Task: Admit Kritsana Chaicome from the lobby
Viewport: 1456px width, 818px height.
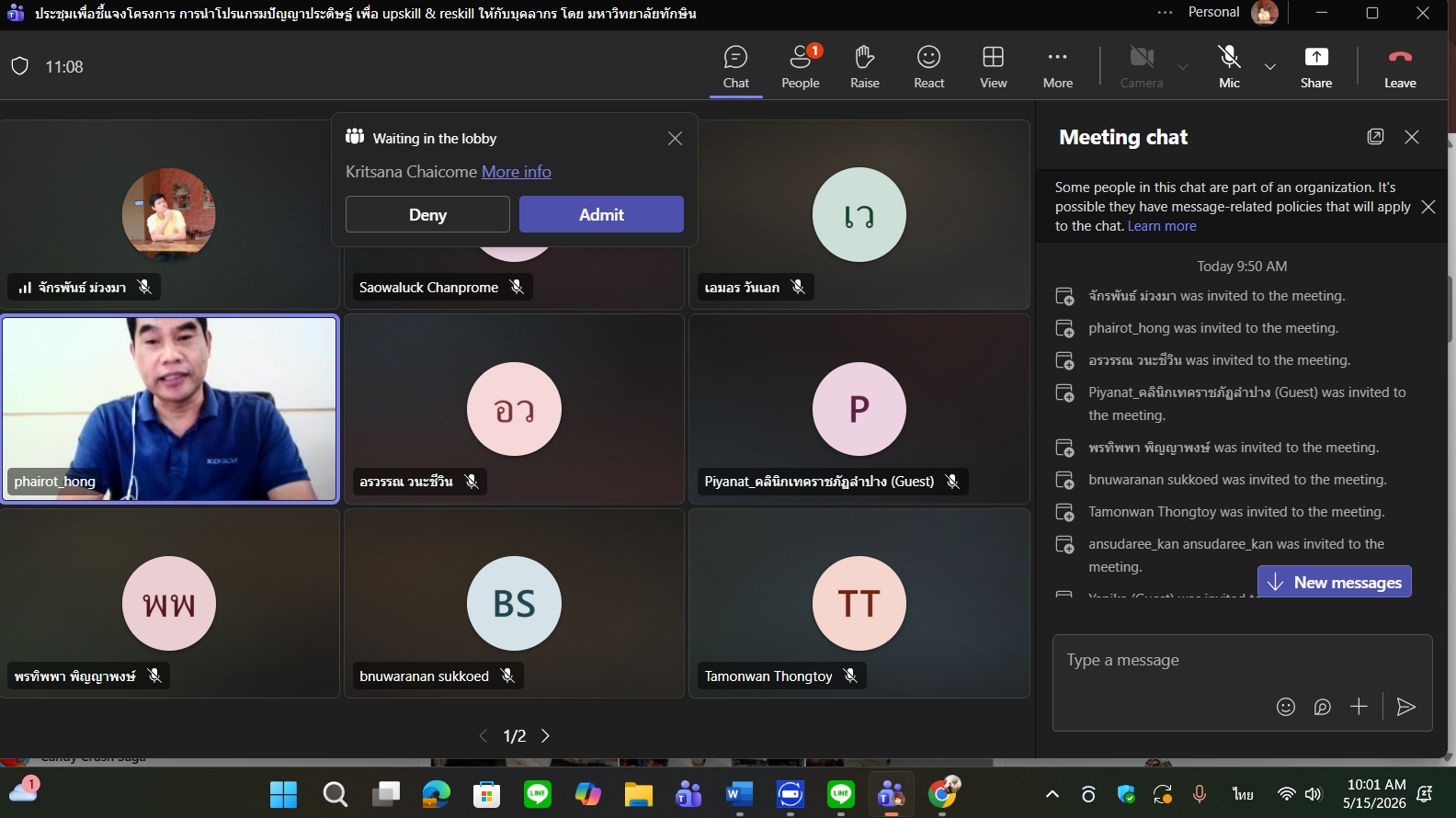Action: point(601,214)
